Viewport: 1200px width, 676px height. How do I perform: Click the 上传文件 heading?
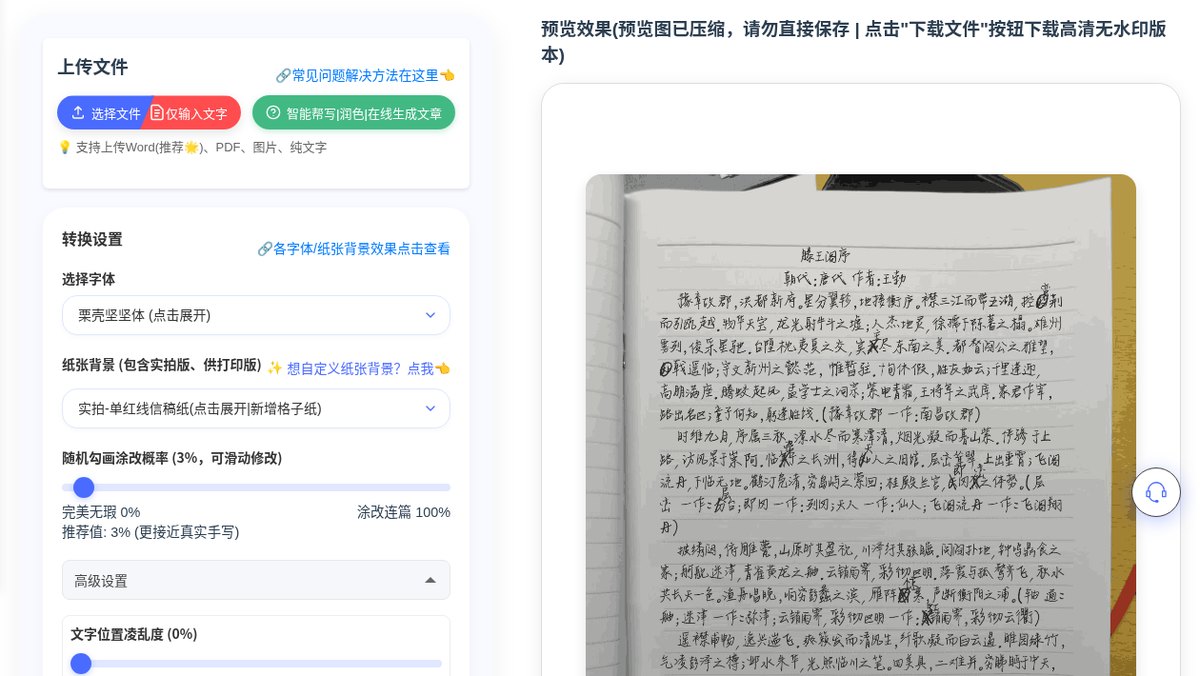93,67
